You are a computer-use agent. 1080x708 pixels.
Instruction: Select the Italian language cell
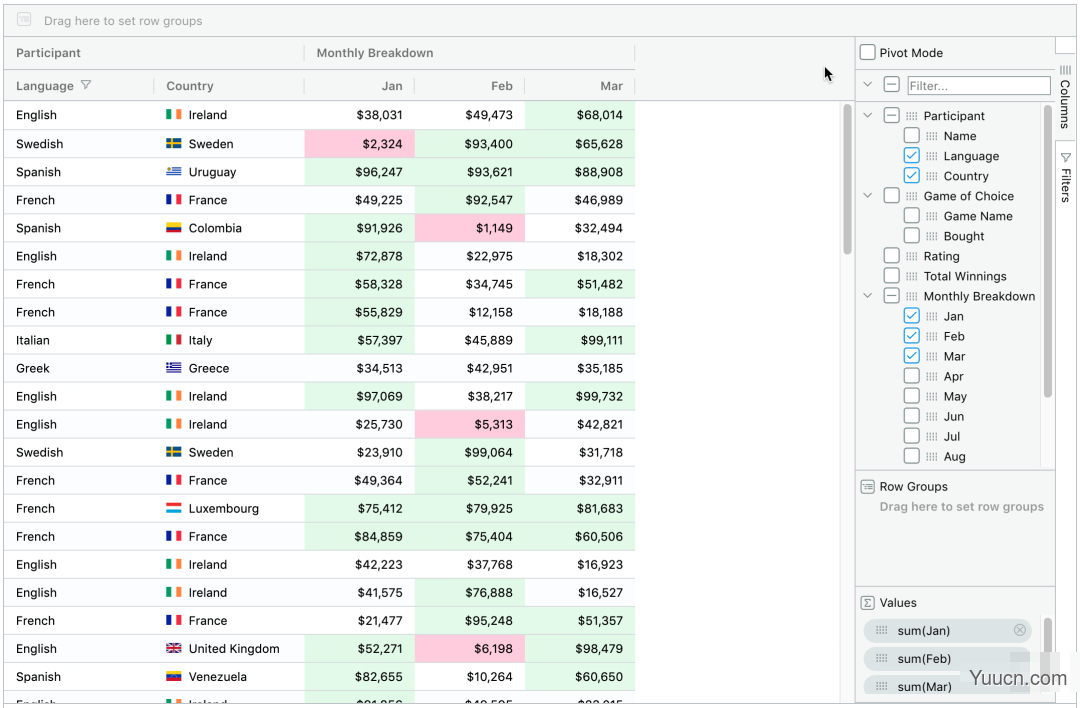click(79, 340)
